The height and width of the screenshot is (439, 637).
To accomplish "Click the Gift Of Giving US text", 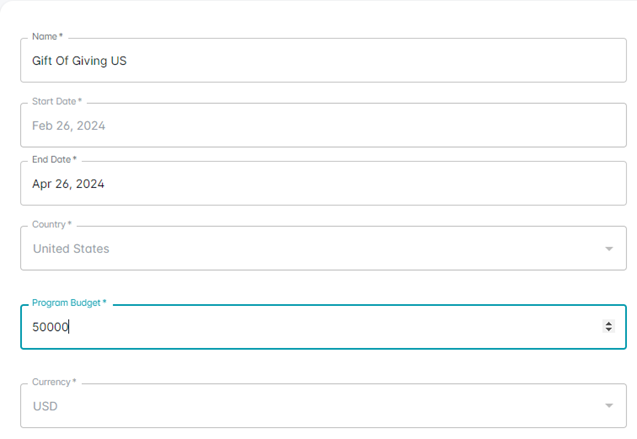I will click(79, 61).
